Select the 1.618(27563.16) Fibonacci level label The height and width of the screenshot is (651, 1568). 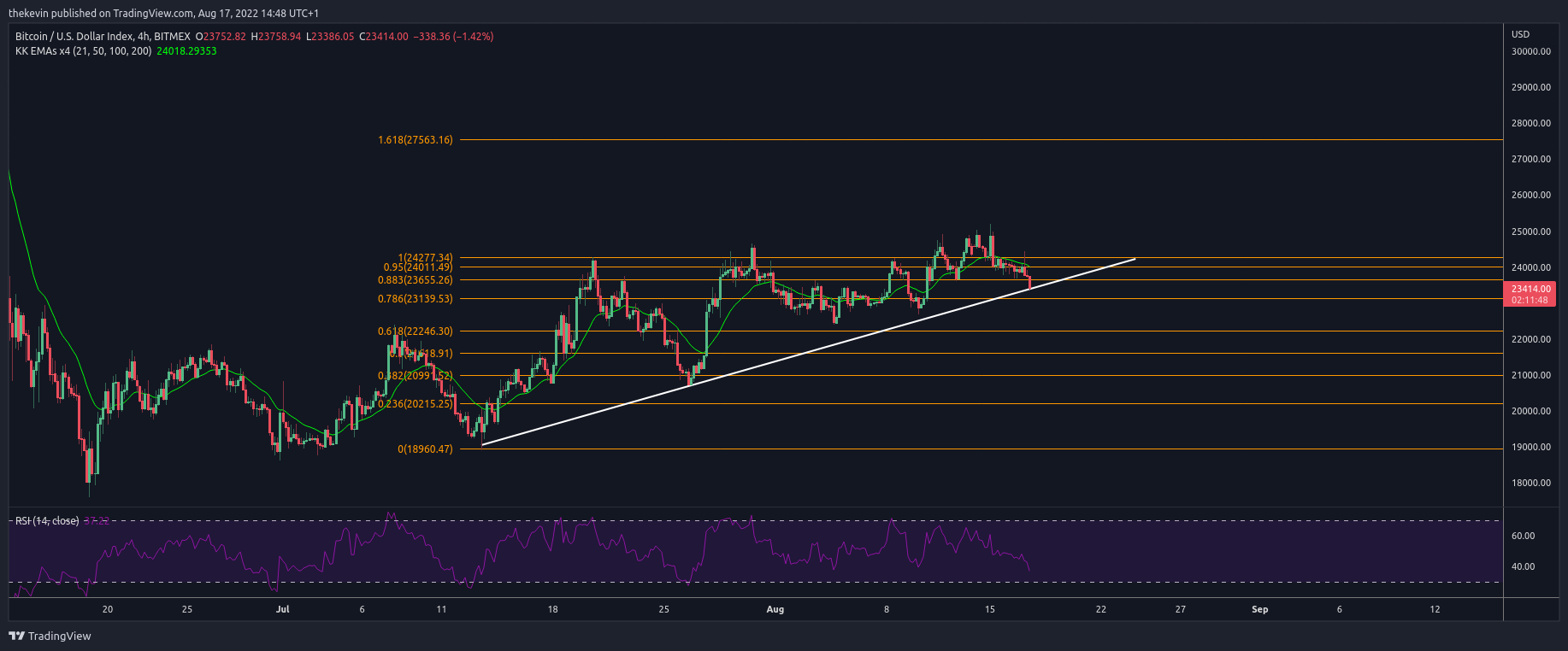[416, 140]
